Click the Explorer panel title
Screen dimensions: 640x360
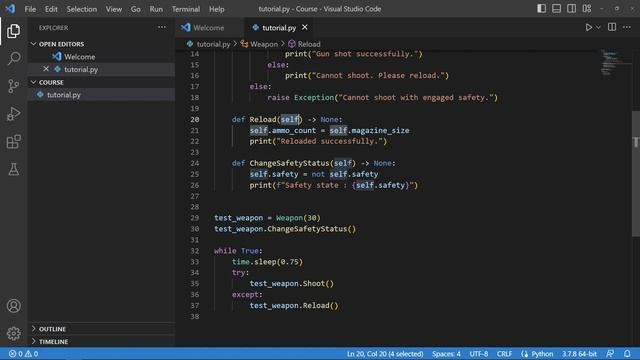[53, 28]
